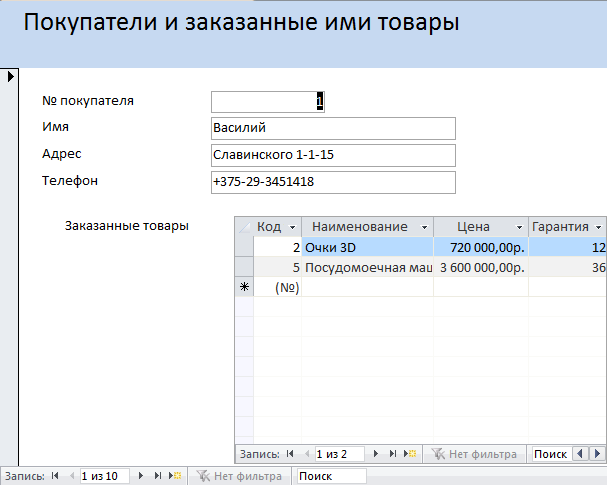The height and width of the screenshot is (485, 607).
Task: Click the Код cell with value 2
Action: coord(278,247)
